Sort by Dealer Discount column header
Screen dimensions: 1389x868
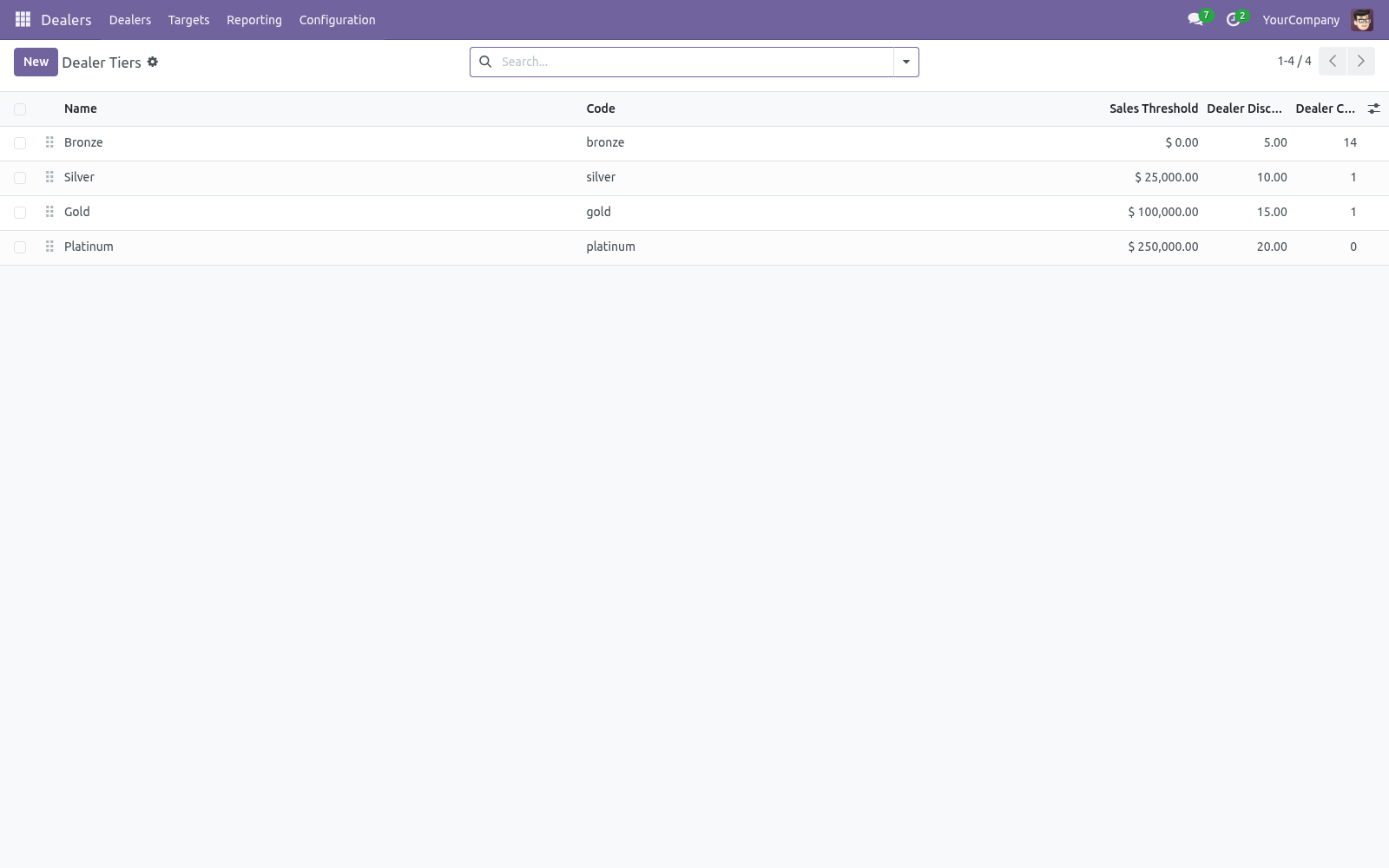coord(1244,108)
